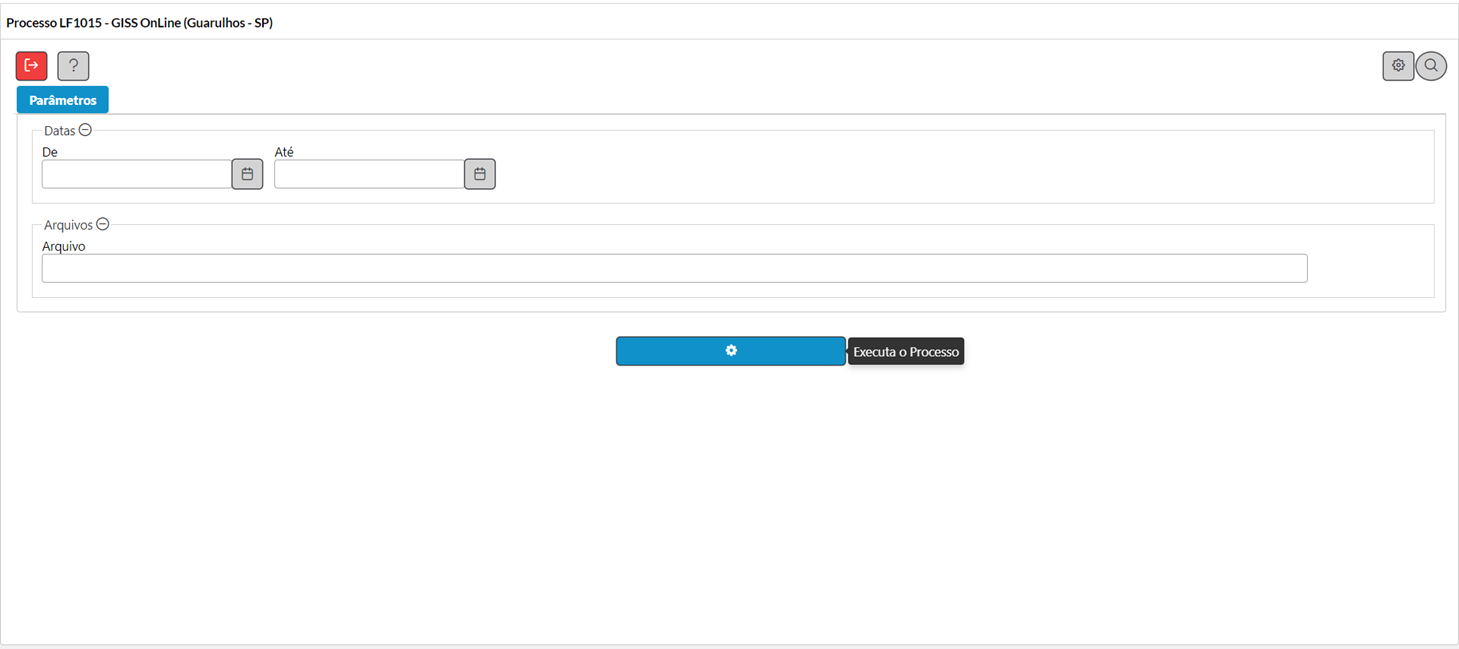Click the magnifier search icon
The width and height of the screenshot is (1459, 649).
pos(1431,66)
